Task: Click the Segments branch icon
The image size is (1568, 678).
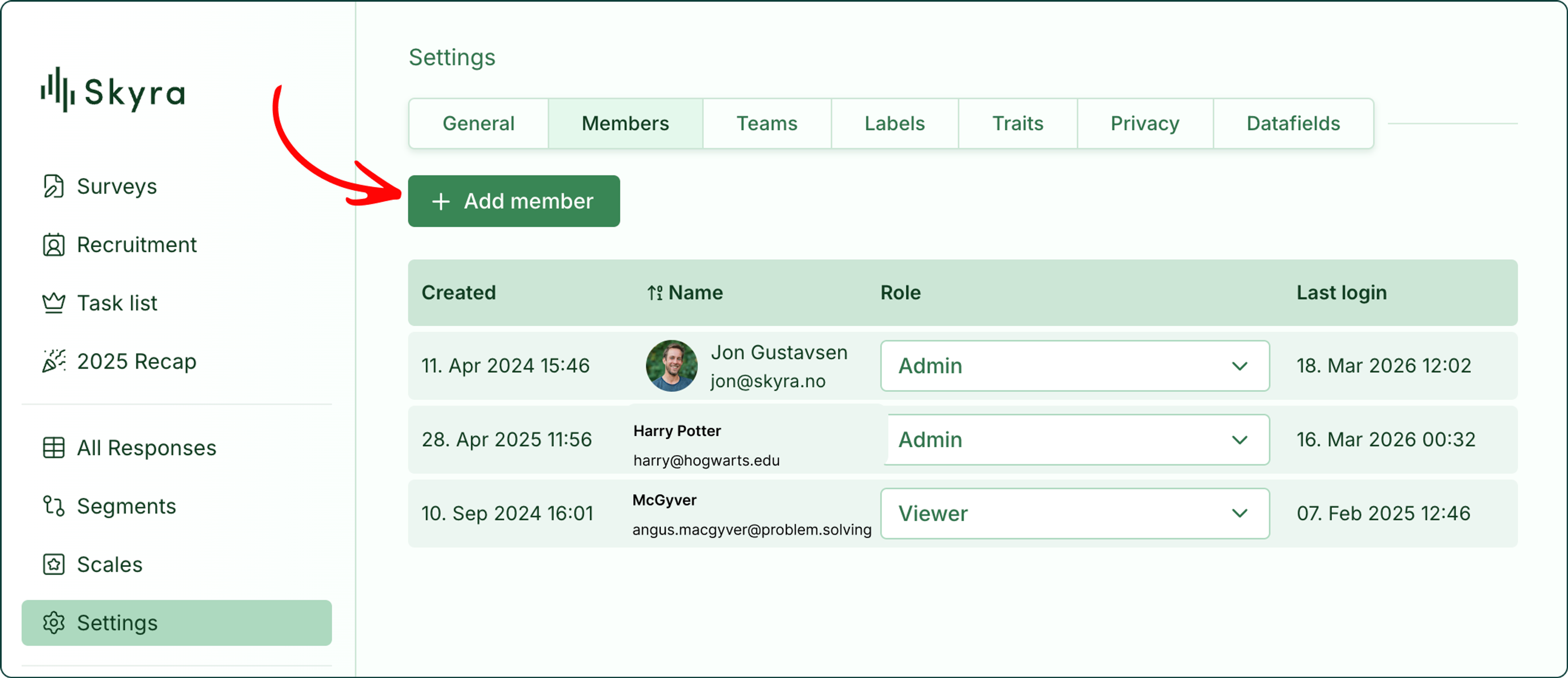Action: [x=53, y=506]
